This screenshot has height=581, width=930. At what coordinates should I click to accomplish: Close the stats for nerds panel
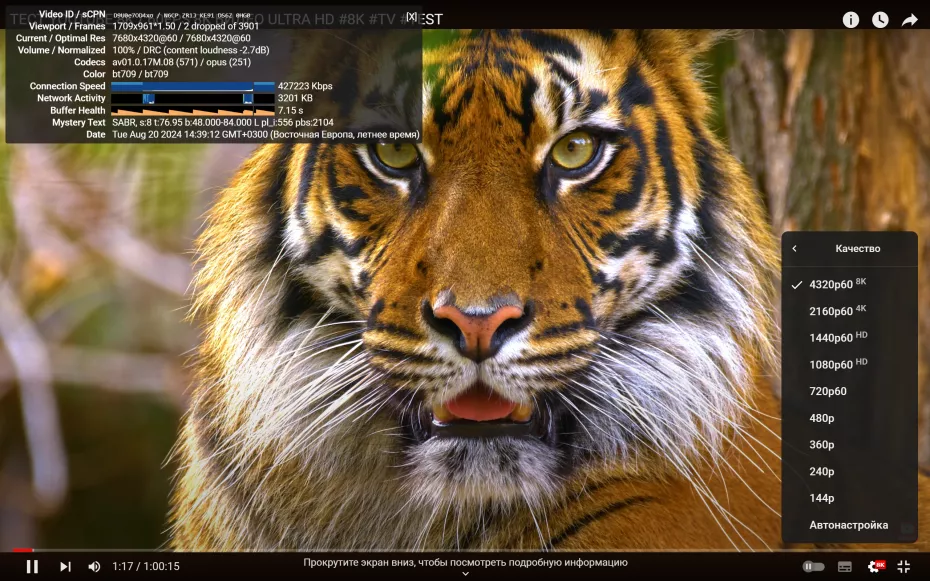pyautogui.click(x=412, y=17)
